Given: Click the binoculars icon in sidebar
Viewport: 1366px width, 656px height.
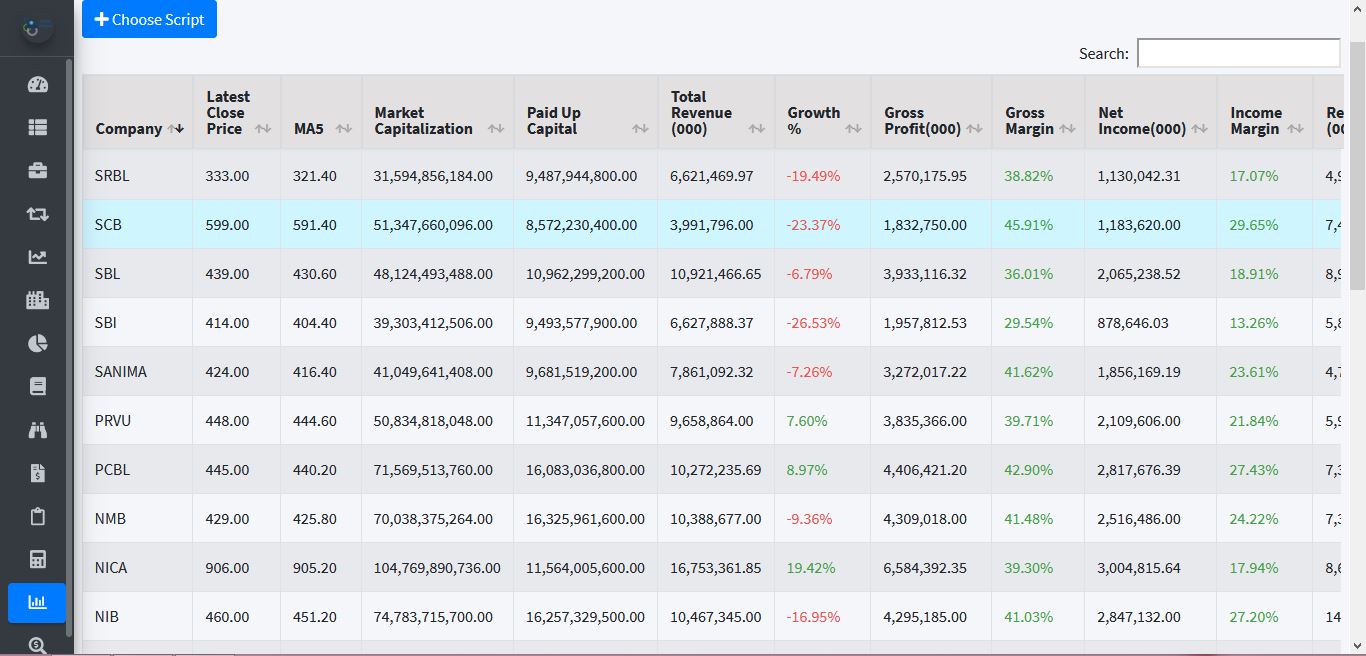Looking at the screenshot, I should (x=37, y=430).
